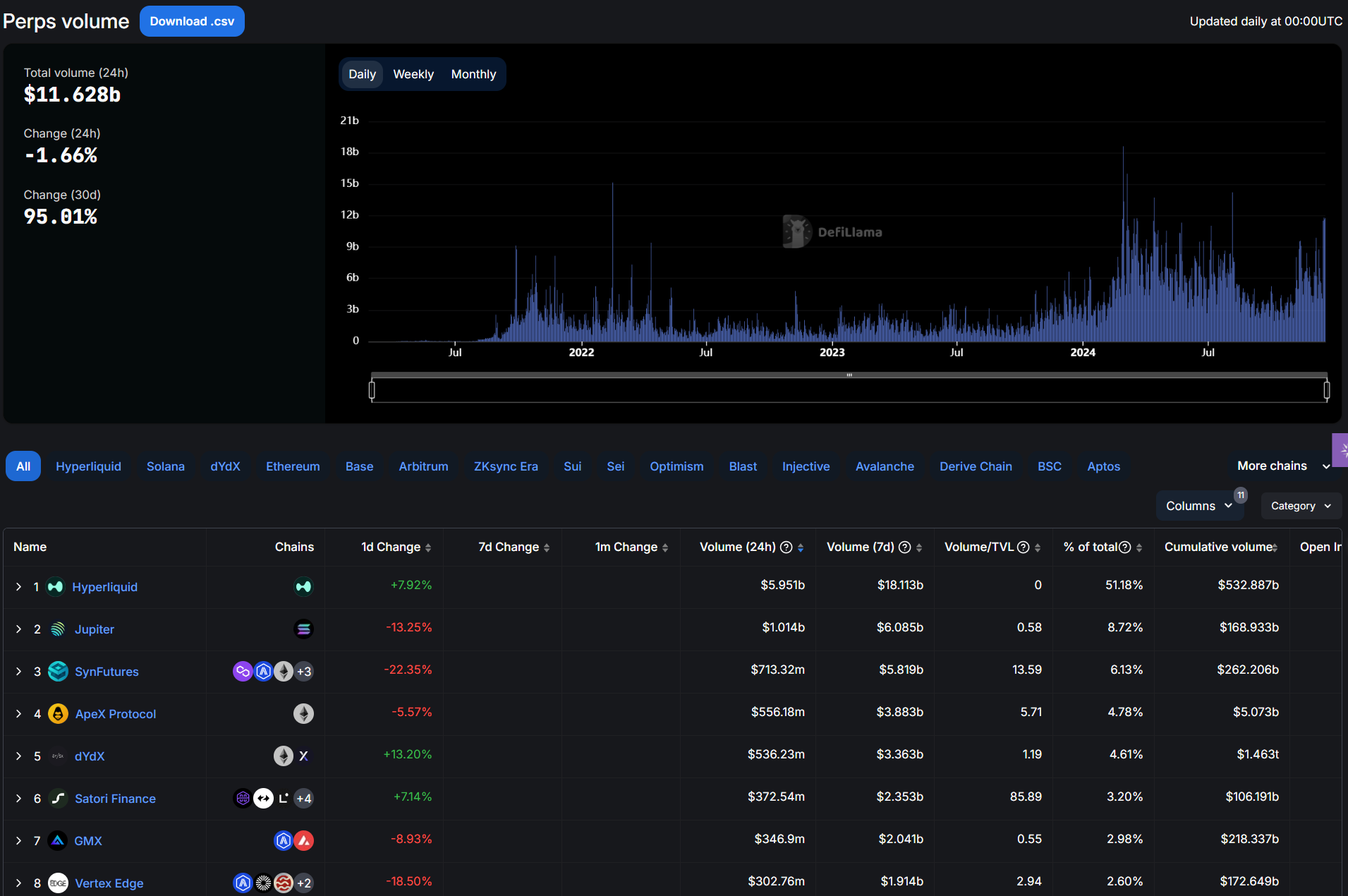Viewport: 1348px width, 896px height.
Task: Click the Download .csv button
Action: (x=192, y=21)
